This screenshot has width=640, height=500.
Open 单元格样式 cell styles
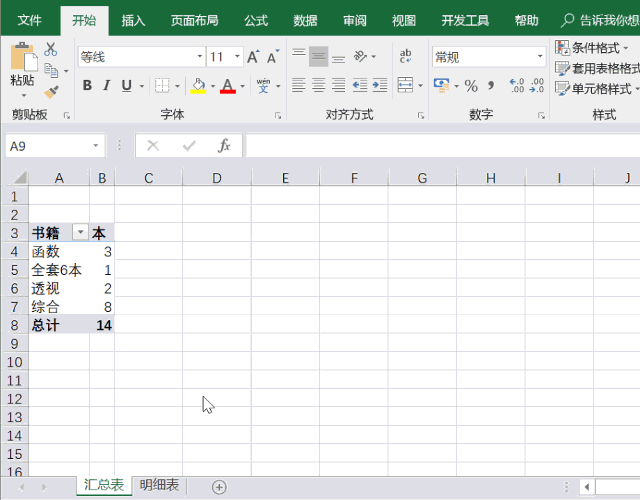[597, 88]
